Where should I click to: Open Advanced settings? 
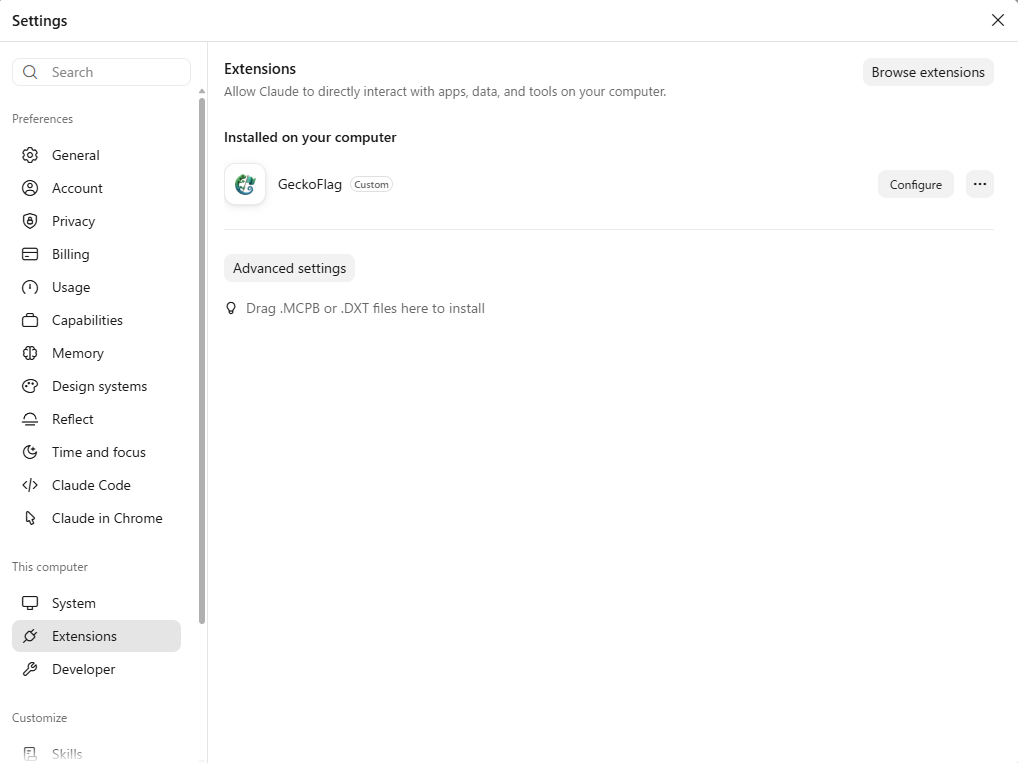click(290, 268)
